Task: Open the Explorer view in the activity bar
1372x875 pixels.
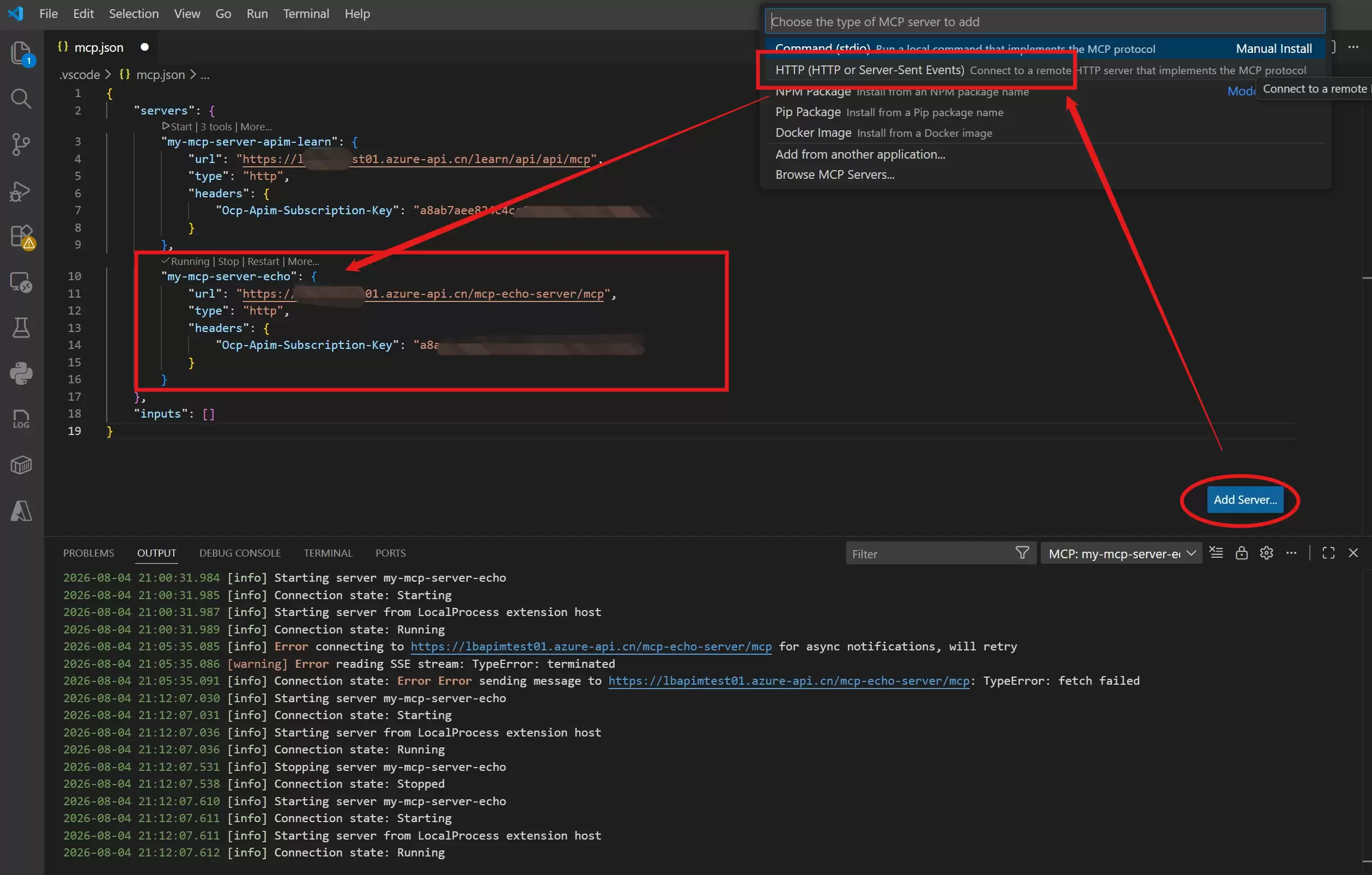Action: (21, 53)
